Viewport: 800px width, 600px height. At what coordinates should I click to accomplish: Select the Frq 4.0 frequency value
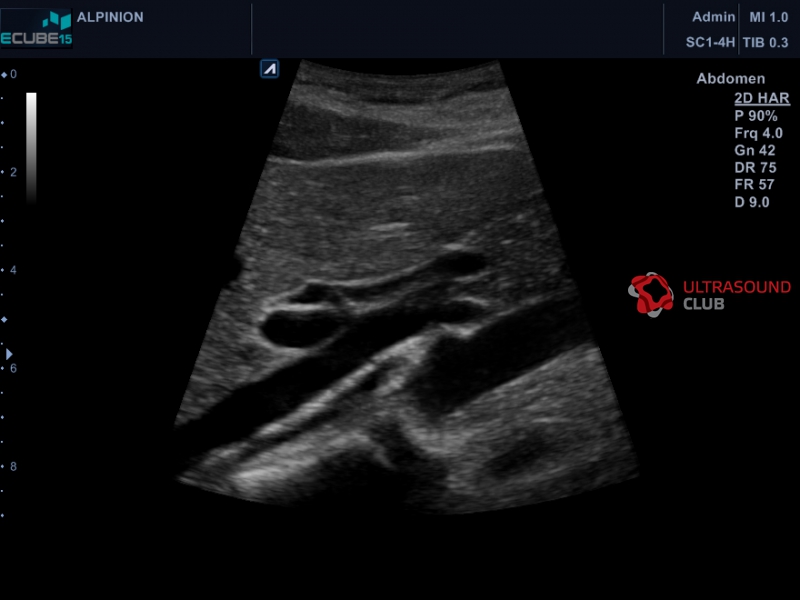[x=758, y=133]
